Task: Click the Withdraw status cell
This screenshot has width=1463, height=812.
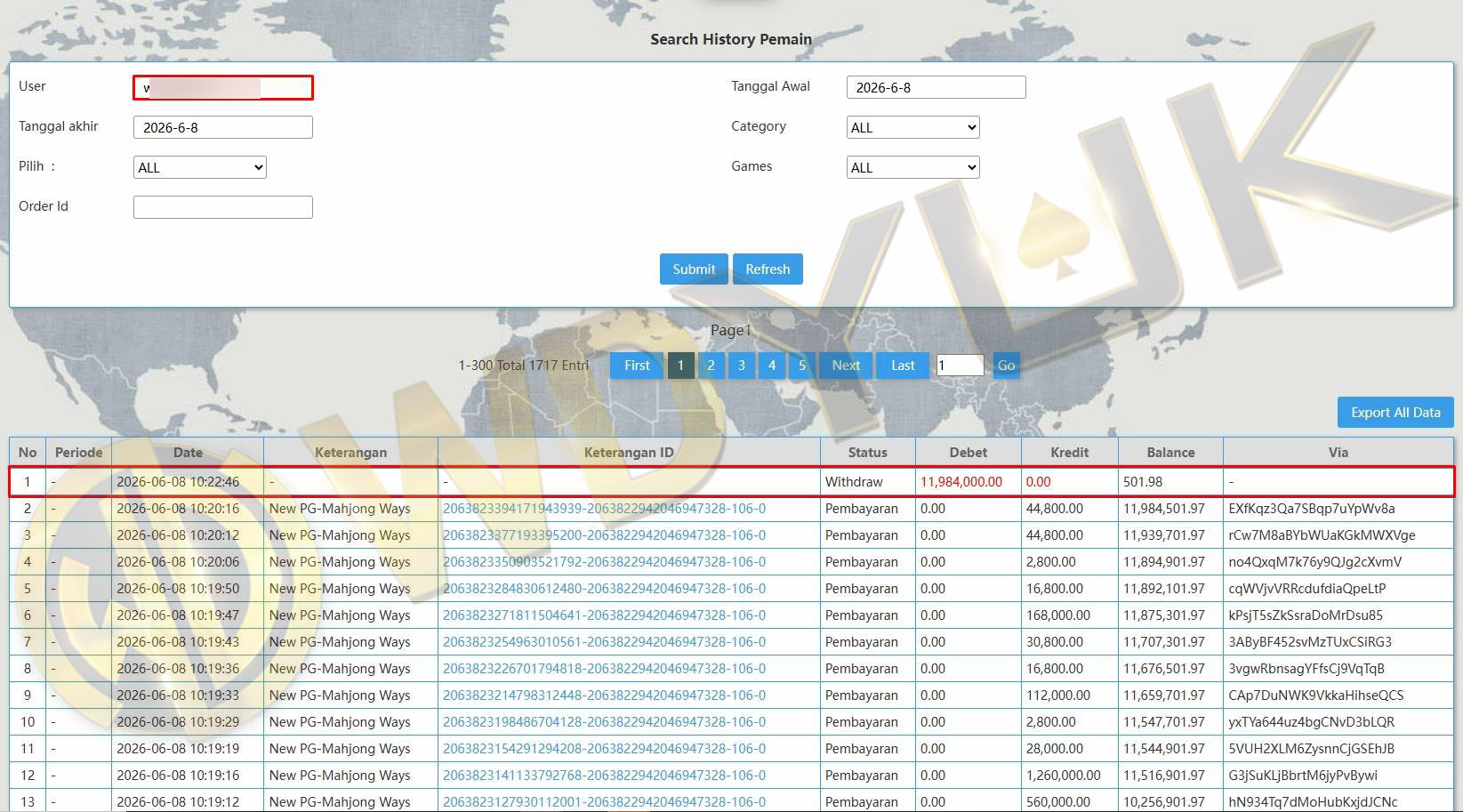Action: 854,482
